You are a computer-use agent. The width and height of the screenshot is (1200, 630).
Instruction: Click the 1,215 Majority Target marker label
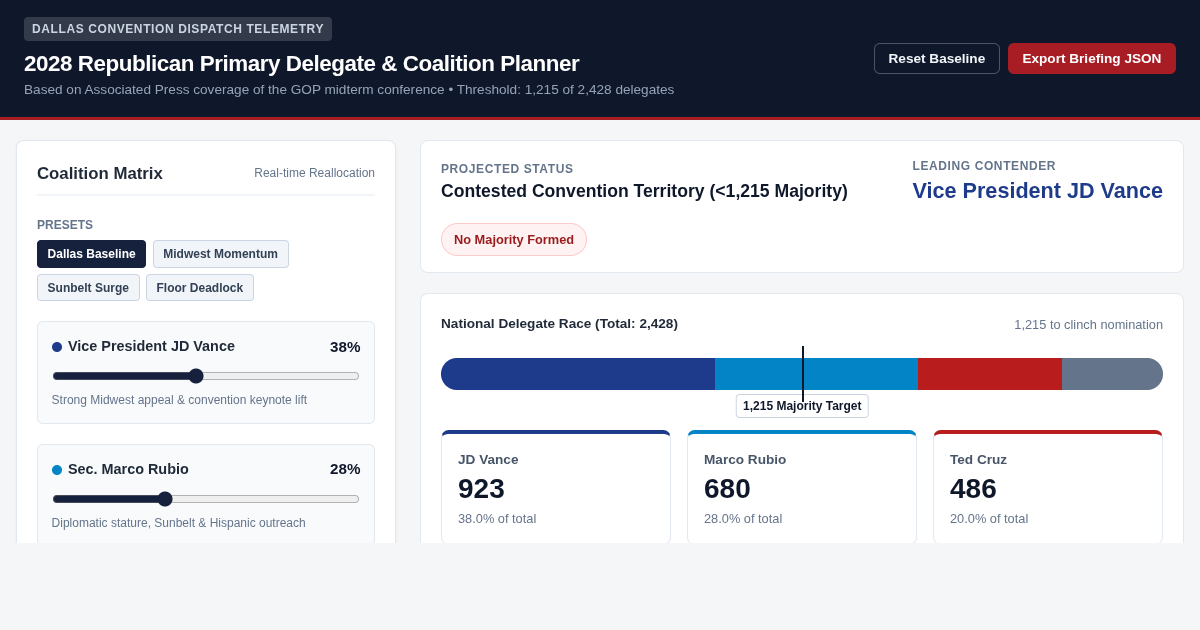pos(802,406)
